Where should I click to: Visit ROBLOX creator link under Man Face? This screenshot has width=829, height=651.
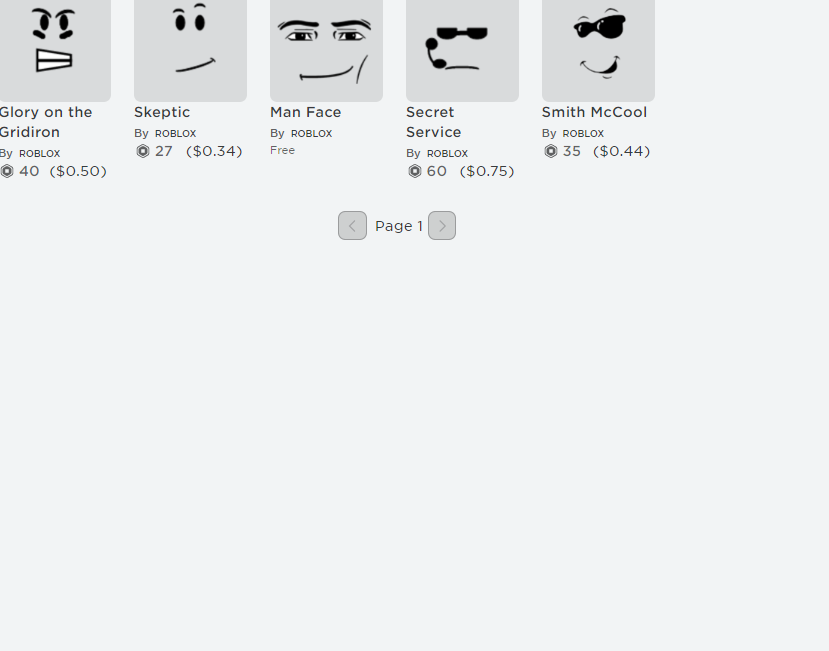point(311,134)
